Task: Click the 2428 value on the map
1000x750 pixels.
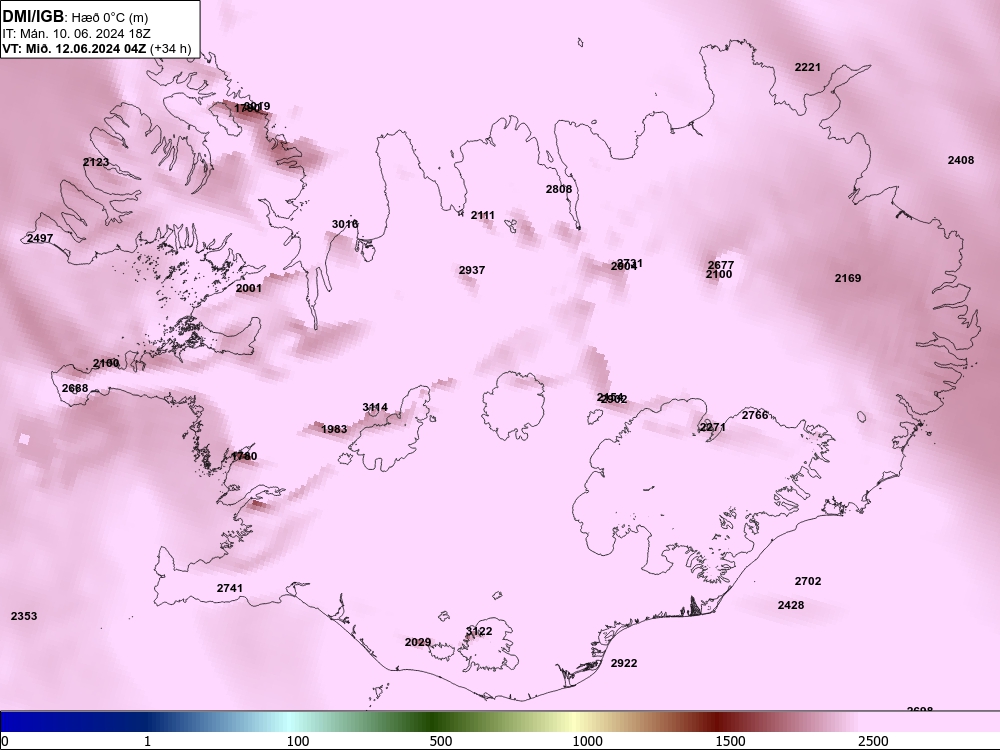Action: tap(791, 605)
